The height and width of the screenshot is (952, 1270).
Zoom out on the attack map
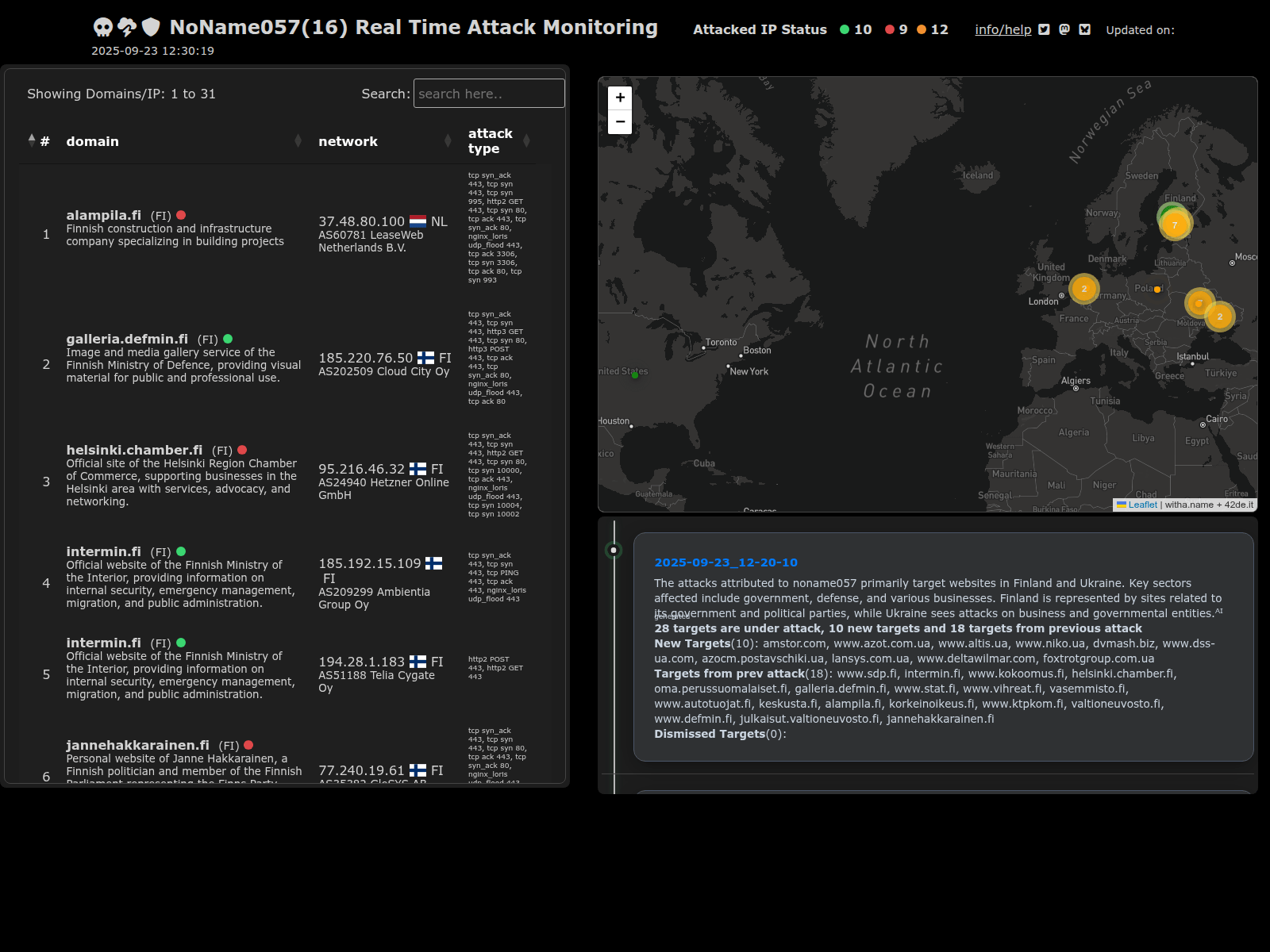click(620, 122)
